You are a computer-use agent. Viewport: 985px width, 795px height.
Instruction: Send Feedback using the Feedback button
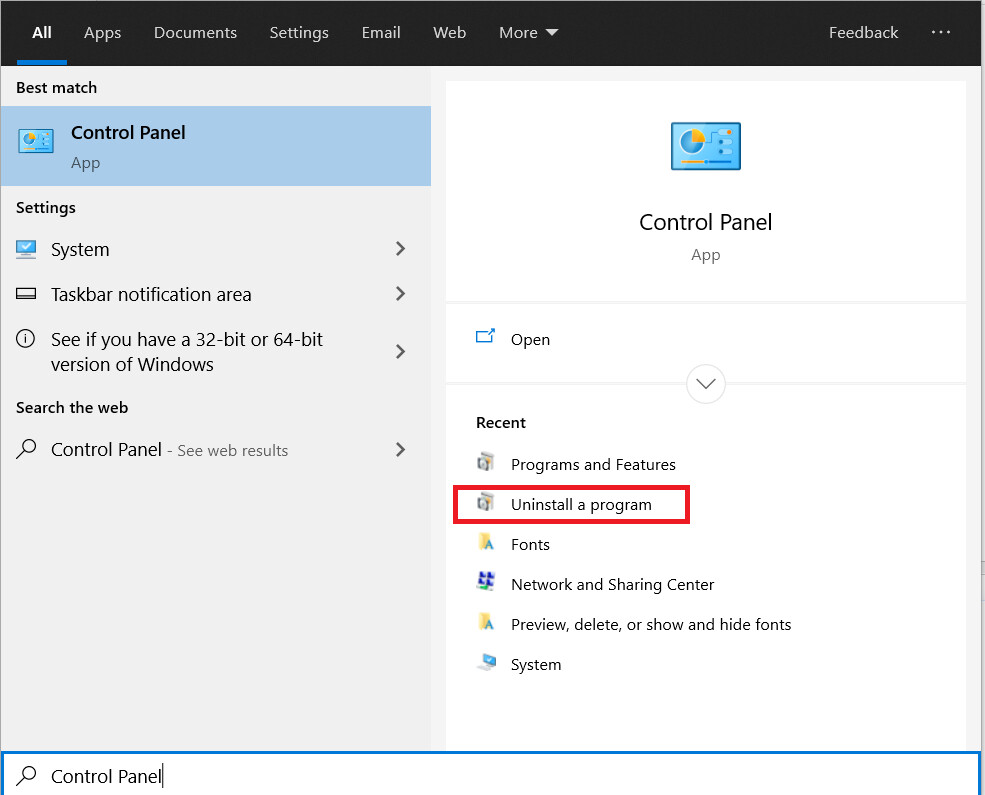[863, 32]
